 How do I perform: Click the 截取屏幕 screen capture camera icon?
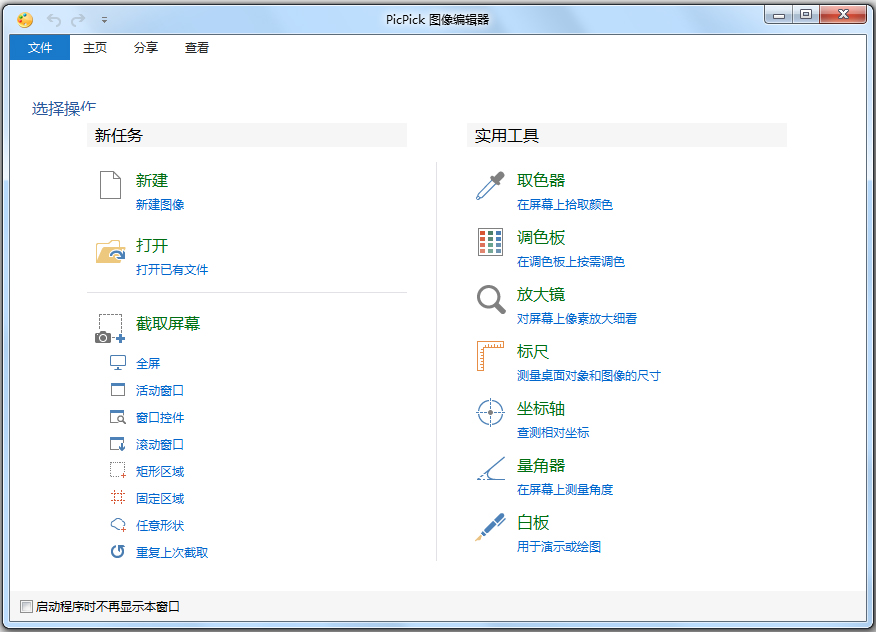click(110, 327)
